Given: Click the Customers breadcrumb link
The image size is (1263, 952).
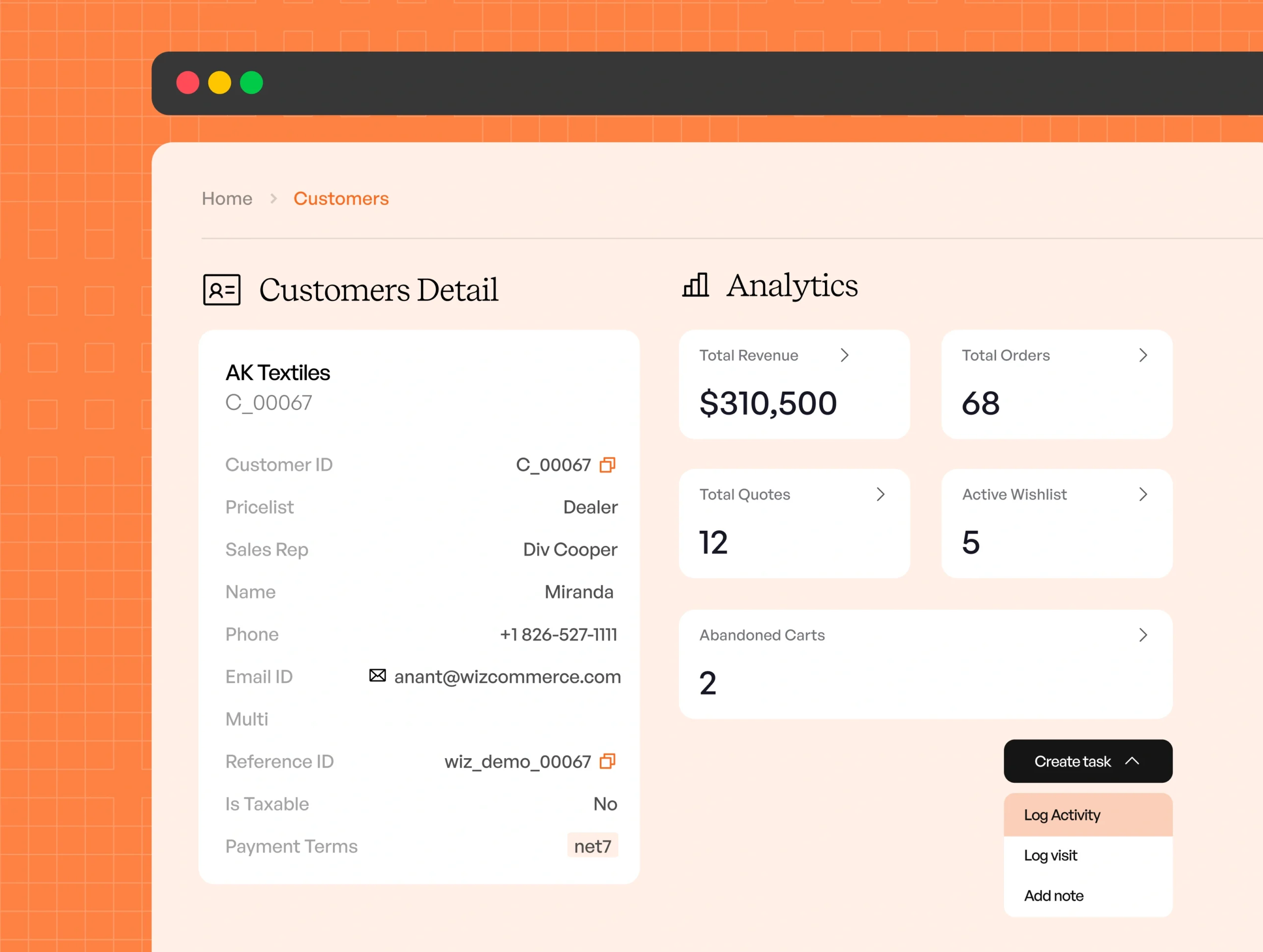Looking at the screenshot, I should (341, 199).
